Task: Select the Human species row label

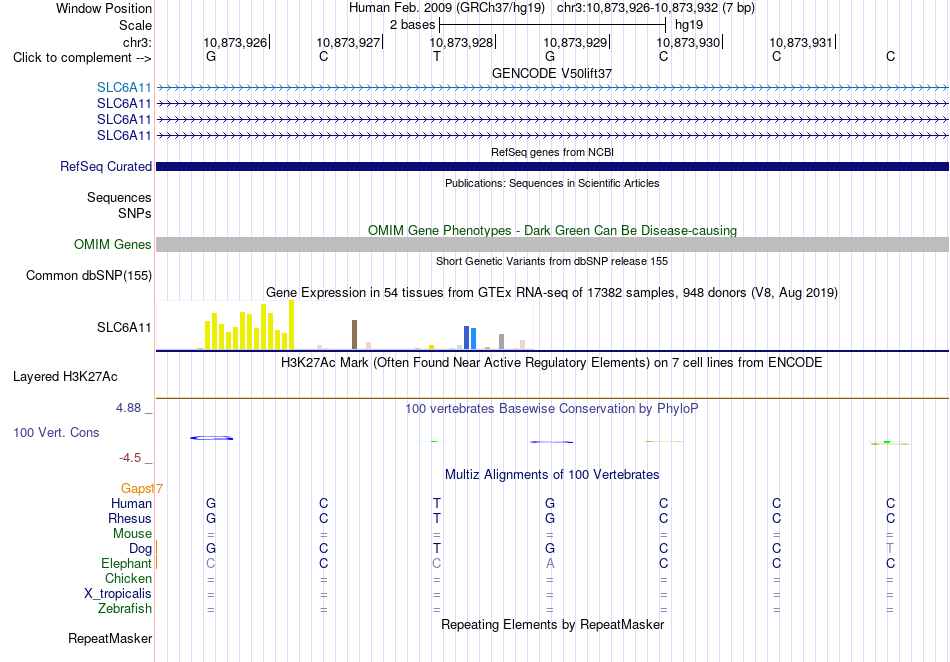Action: [x=131, y=503]
